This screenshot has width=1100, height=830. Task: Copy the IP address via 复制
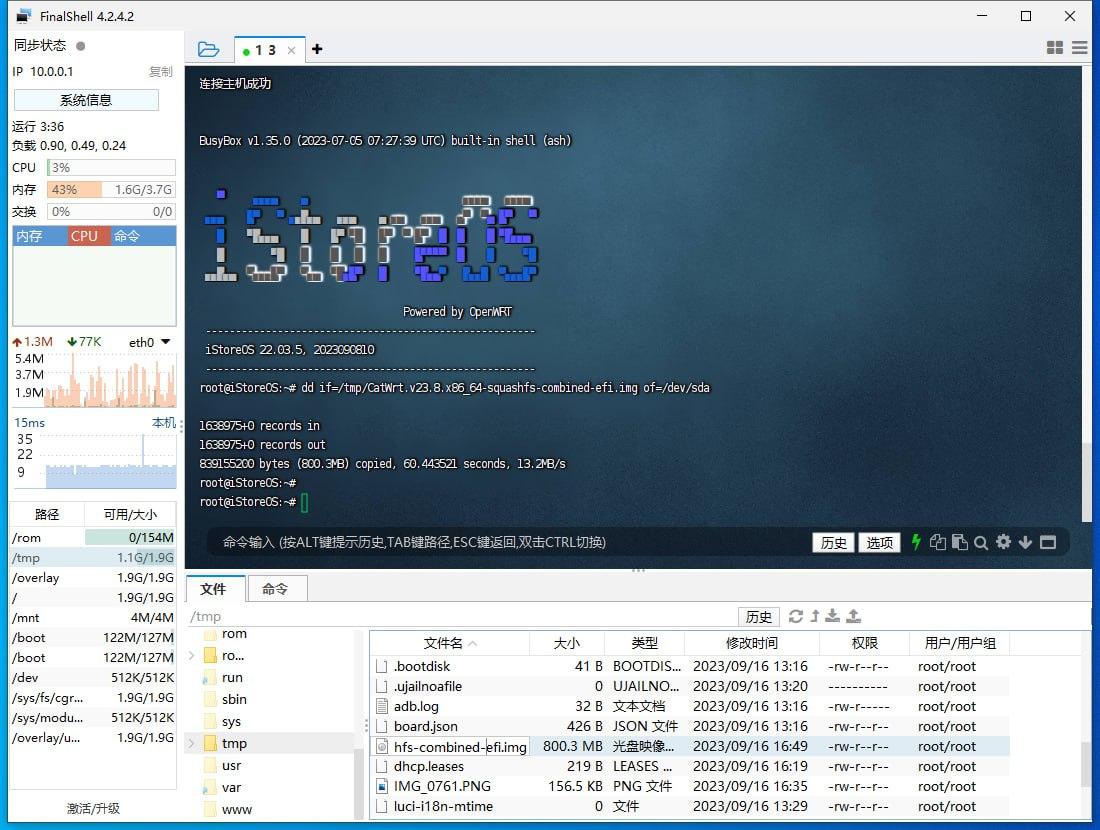161,72
